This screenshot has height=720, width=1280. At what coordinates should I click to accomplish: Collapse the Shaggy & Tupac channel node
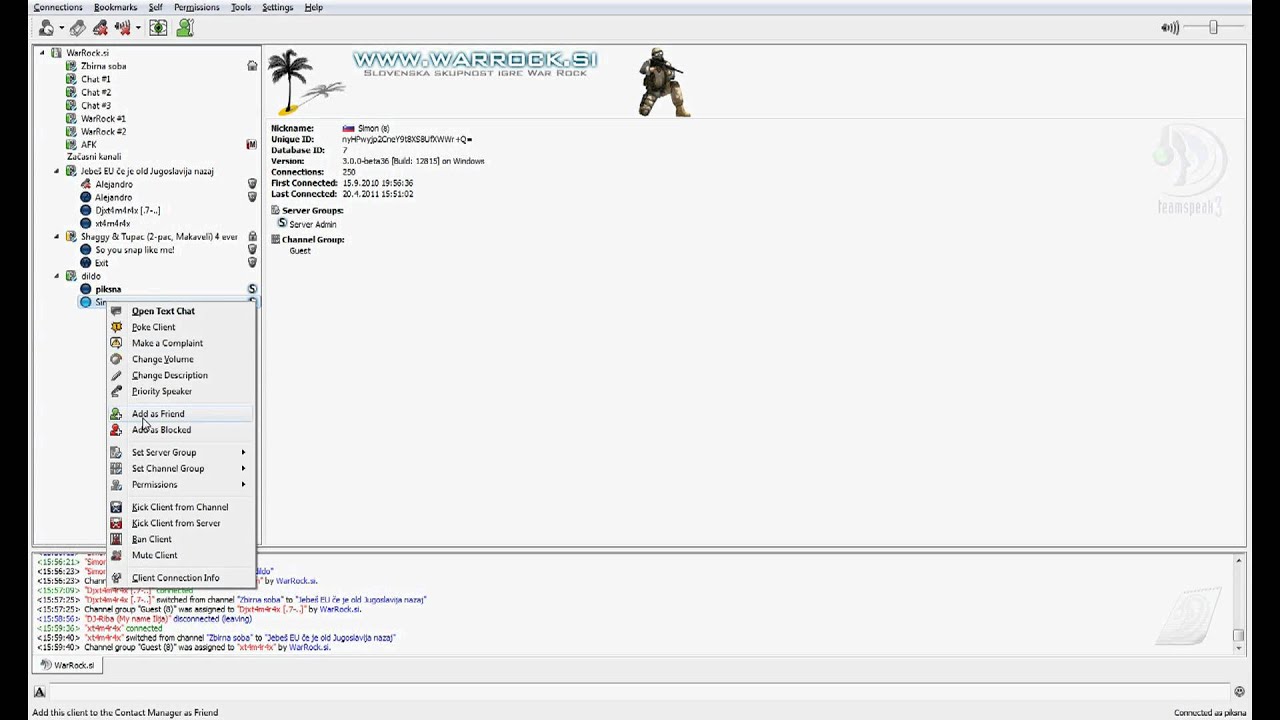57,237
